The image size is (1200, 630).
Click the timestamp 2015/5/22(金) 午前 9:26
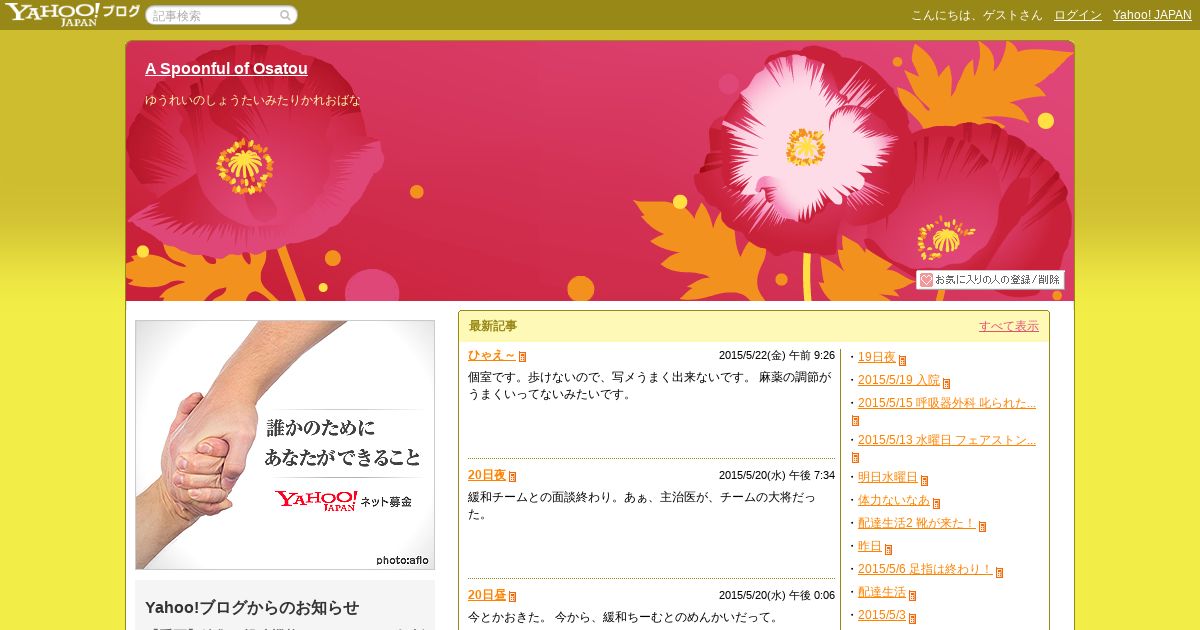coord(777,355)
